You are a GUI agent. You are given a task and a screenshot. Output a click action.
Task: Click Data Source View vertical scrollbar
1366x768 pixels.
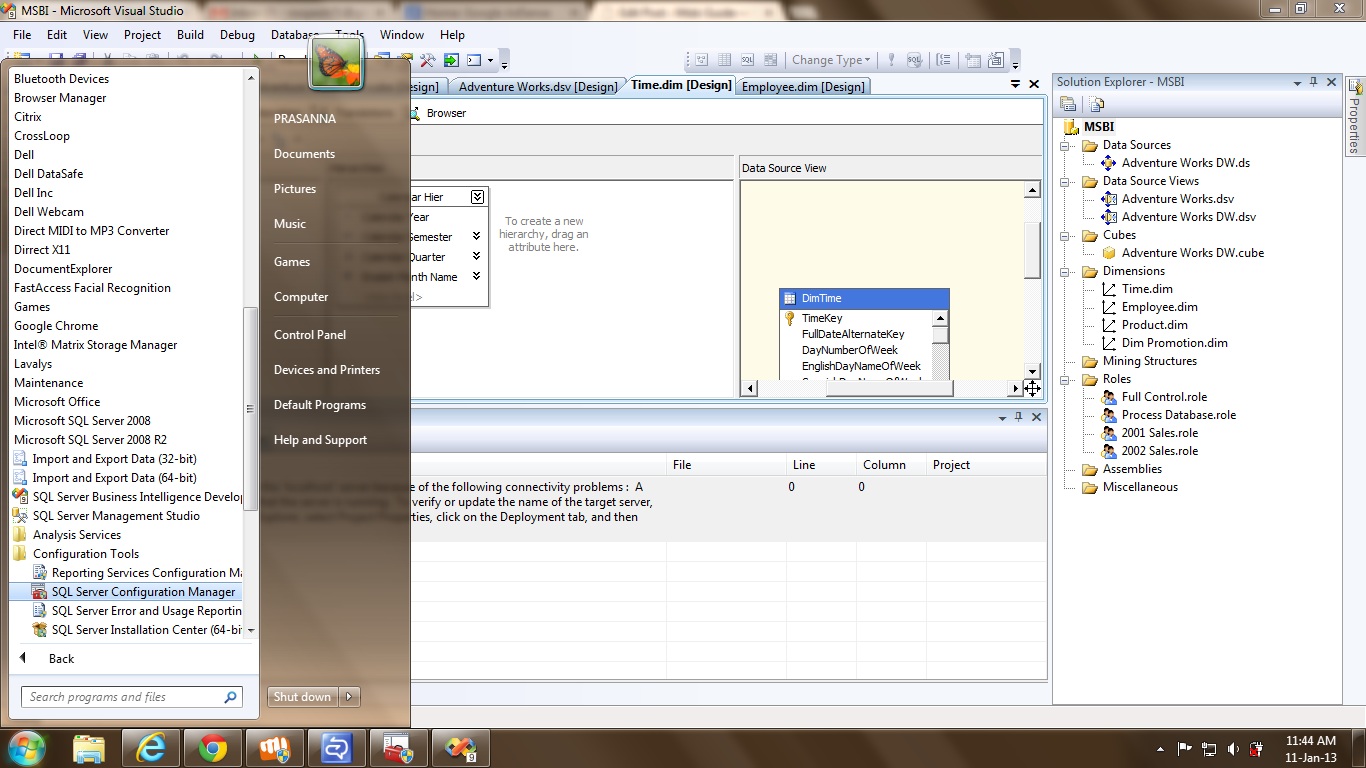coord(1032,250)
